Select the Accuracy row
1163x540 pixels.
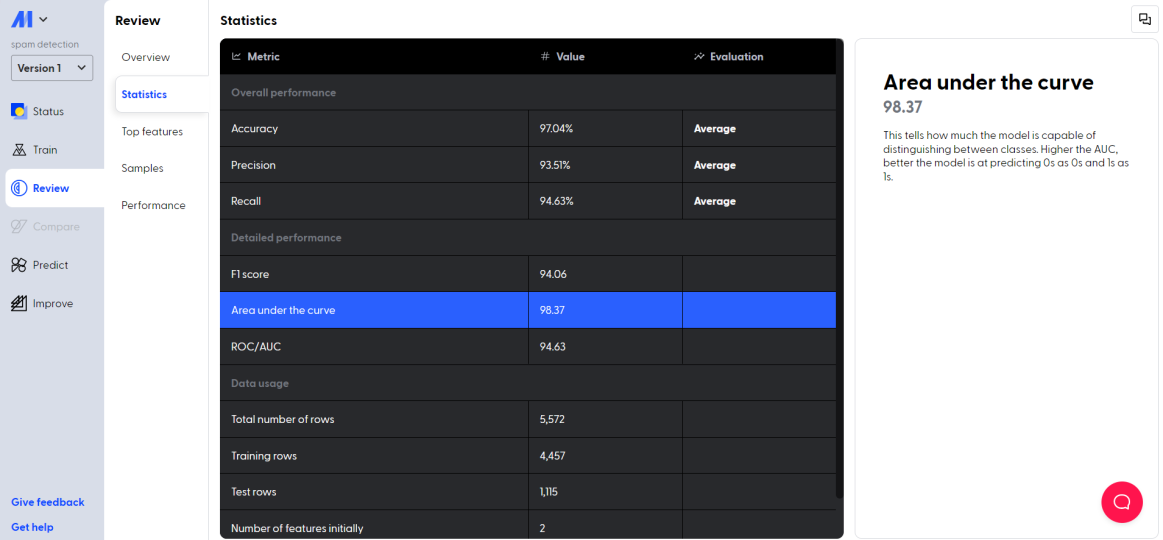pos(528,128)
